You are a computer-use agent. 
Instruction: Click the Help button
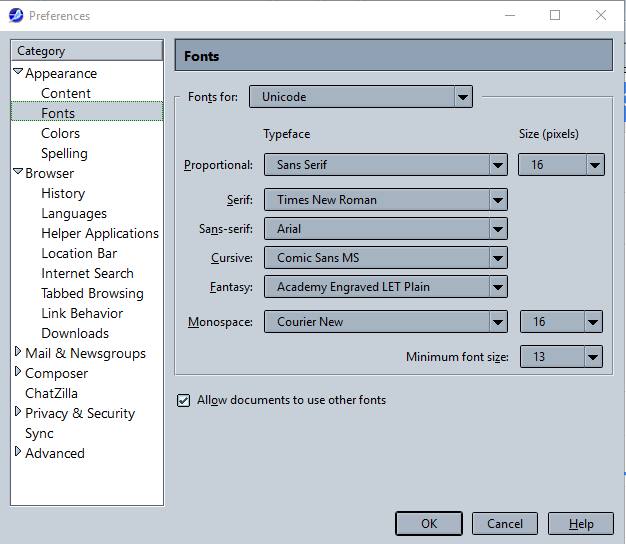581,523
